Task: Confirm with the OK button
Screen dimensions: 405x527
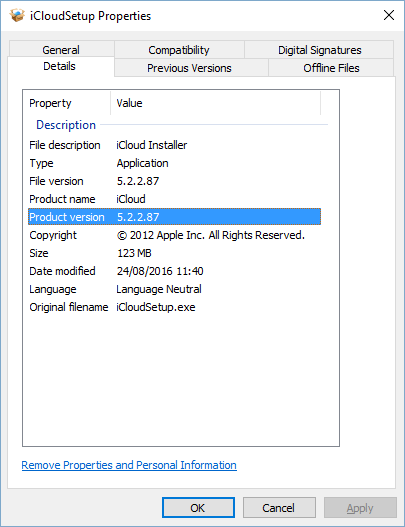Action: pyautogui.click(x=198, y=508)
